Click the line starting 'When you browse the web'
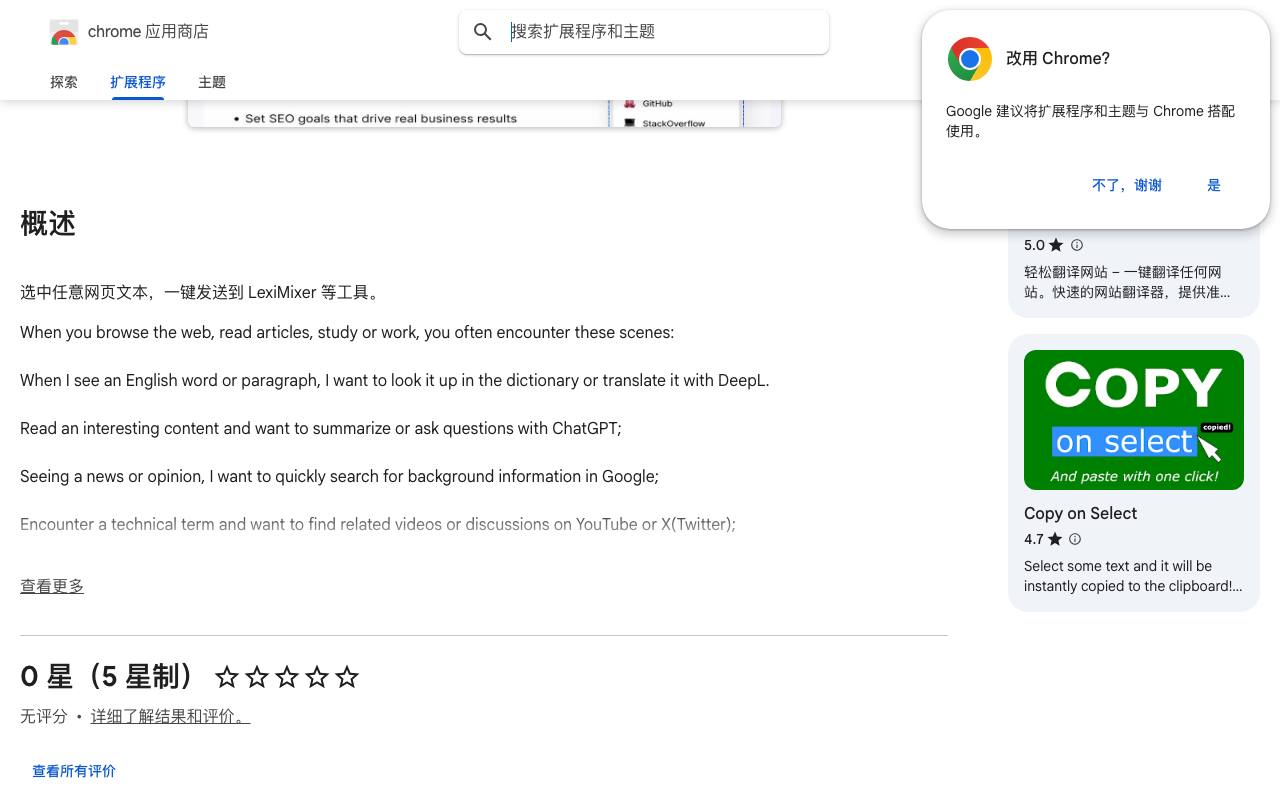Image resolution: width=1280 pixels, height=800 pixels. pyautogui.click(x=347, y=332)
